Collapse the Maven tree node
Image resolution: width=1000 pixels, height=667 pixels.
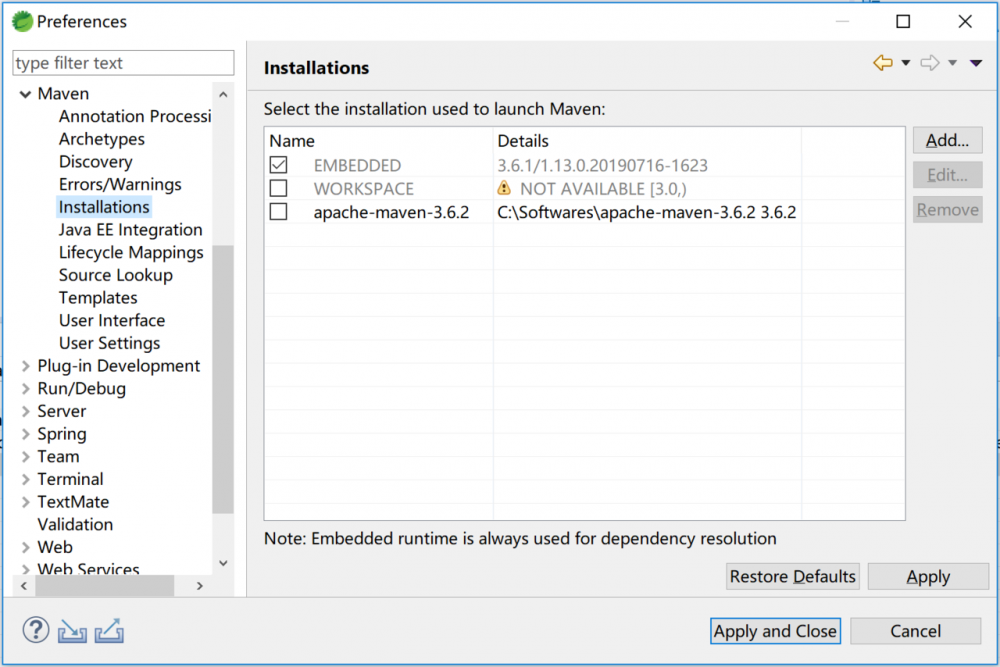coord(25,94)
